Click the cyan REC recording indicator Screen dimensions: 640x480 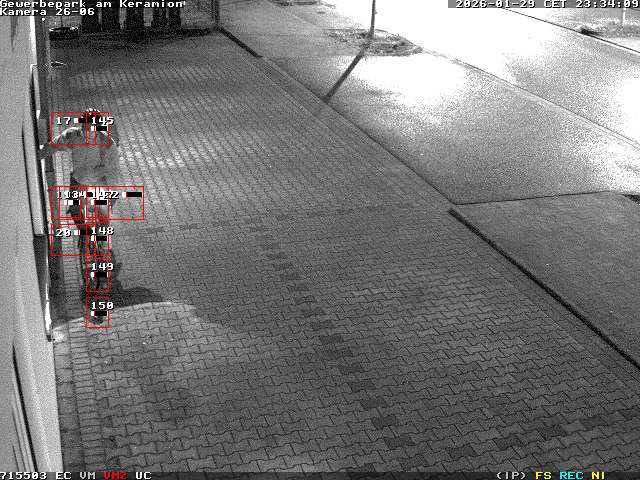[571, 475]
